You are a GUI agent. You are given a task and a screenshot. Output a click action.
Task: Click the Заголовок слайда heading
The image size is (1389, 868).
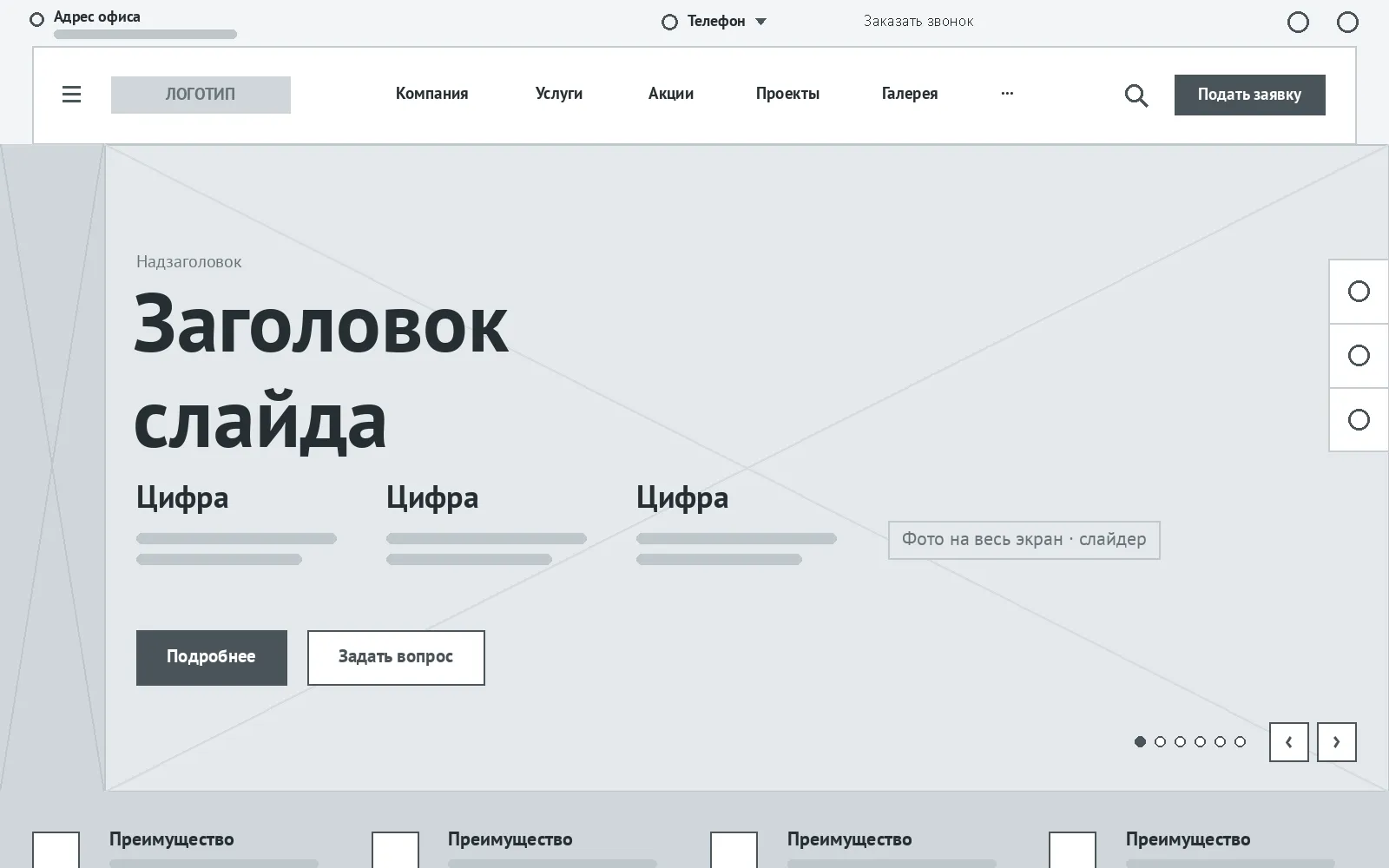tap(320, 372)
